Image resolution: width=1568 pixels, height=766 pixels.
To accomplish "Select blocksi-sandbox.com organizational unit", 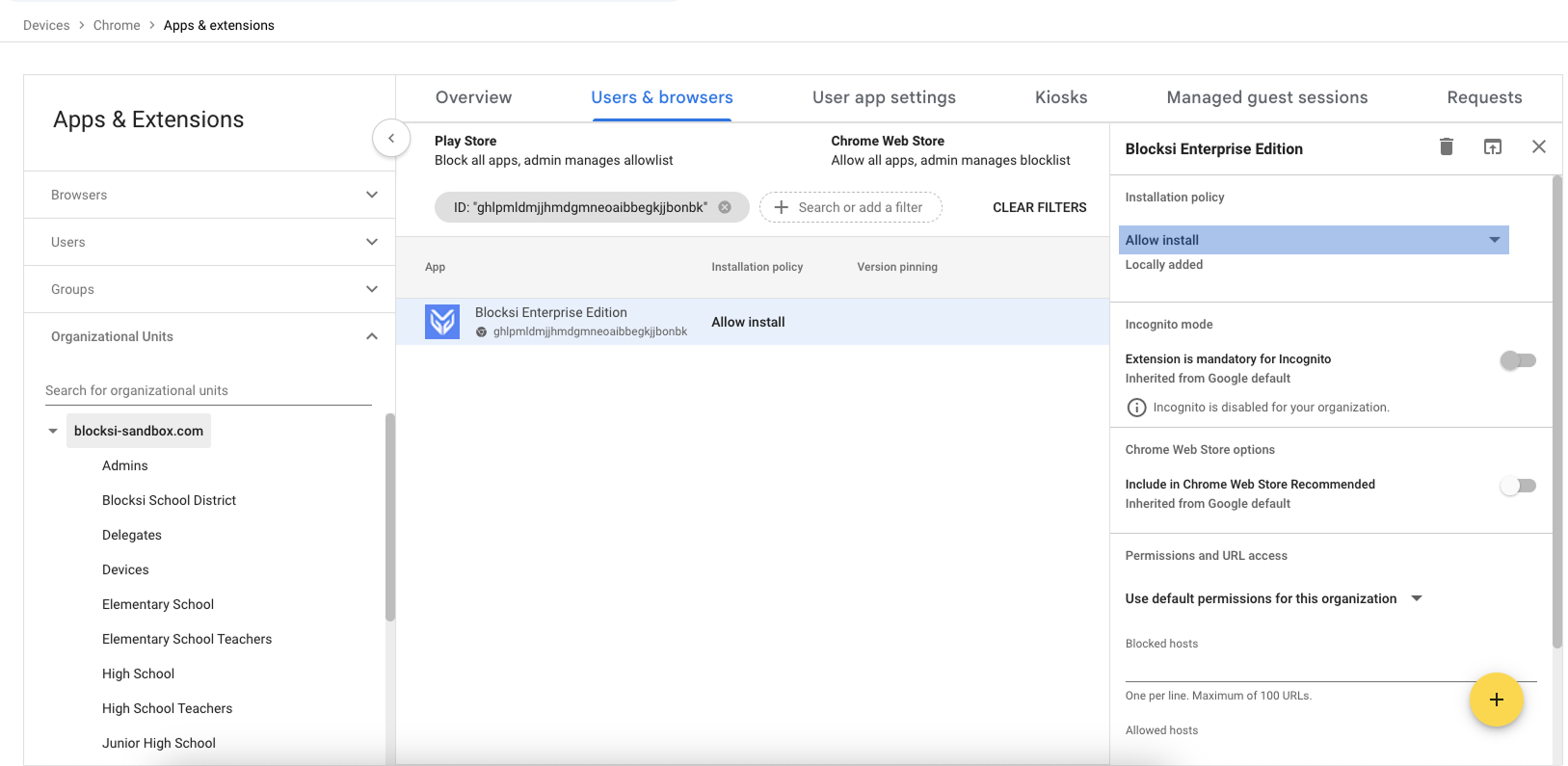I will coord(139,431).
